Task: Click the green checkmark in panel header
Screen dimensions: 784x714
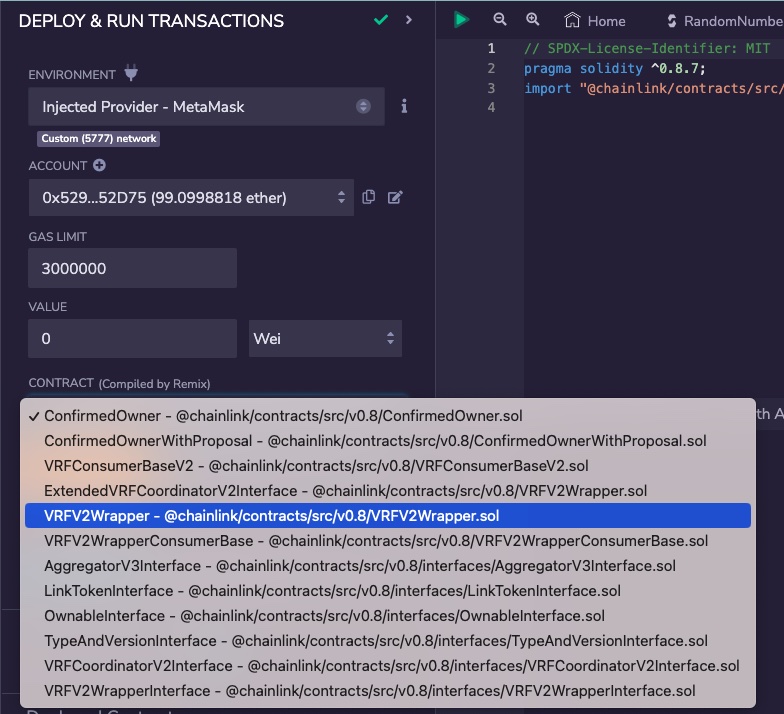Action: point(381,20)
